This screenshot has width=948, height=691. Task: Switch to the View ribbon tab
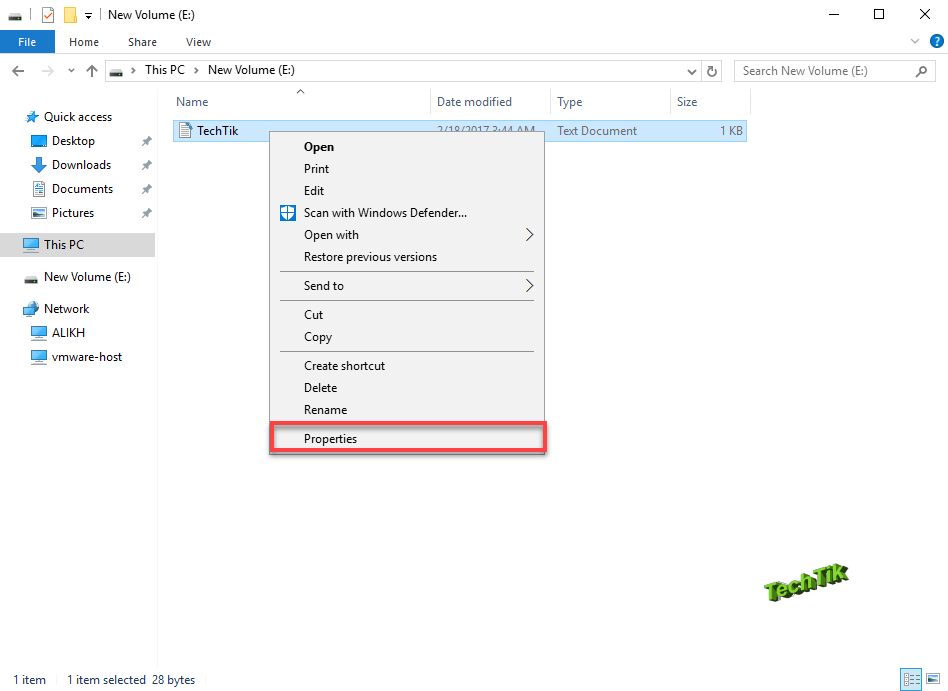click(198, 42)
